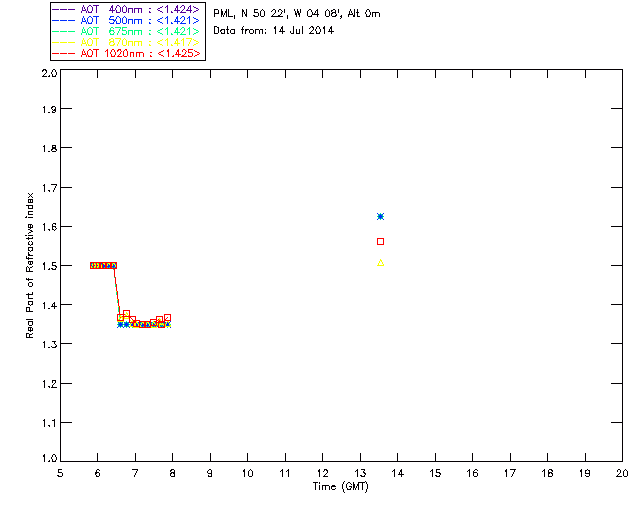Click x-axis tick label '15'
Viewport: 640px width, 512px height.
click(435, 473)
